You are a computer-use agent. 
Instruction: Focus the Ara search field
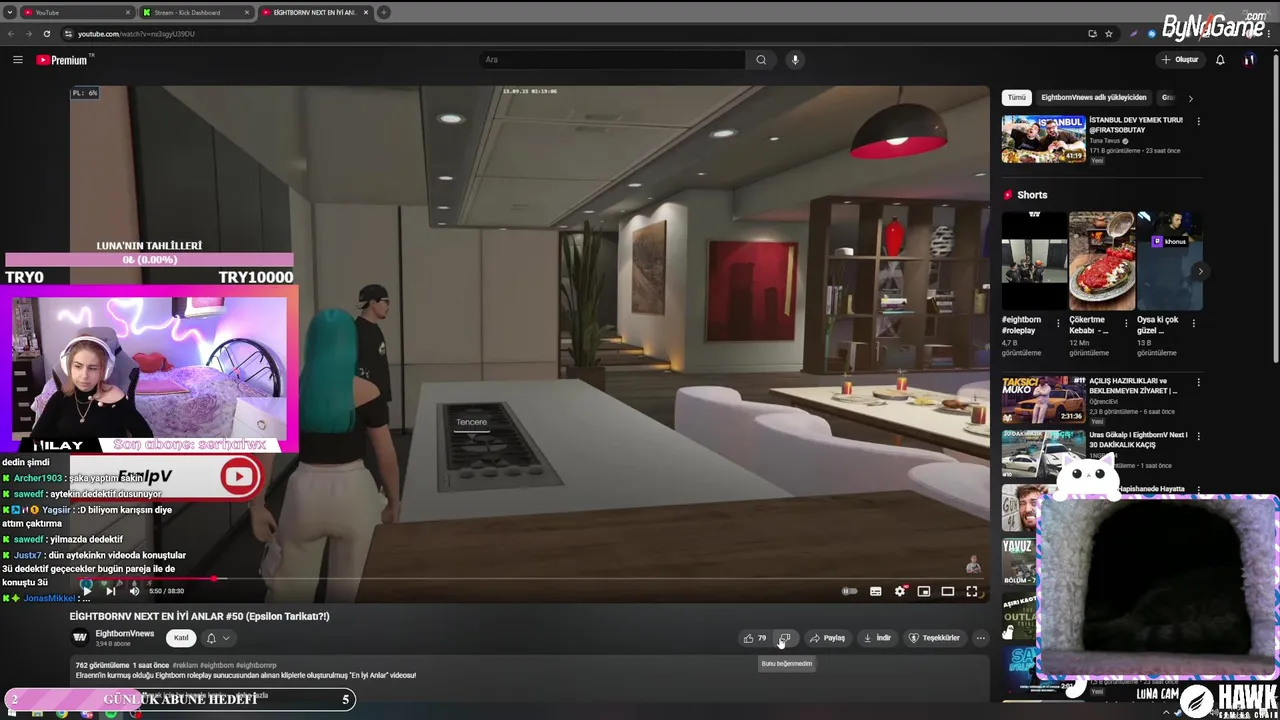pos(612,60)
